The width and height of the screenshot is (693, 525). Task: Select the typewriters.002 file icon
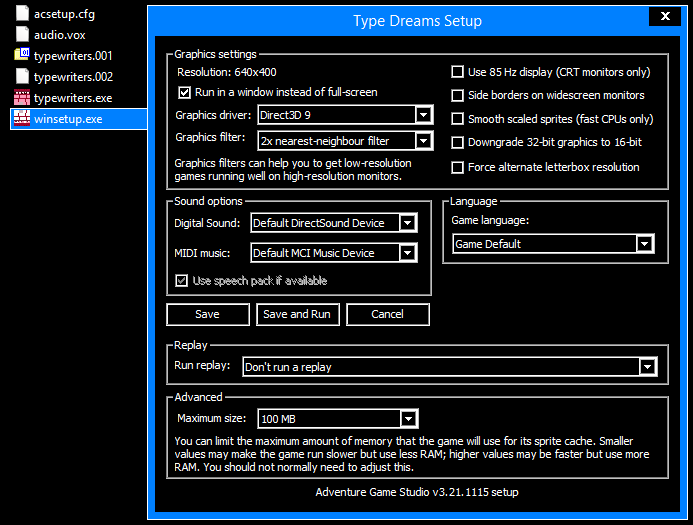[x=22, y=76]
